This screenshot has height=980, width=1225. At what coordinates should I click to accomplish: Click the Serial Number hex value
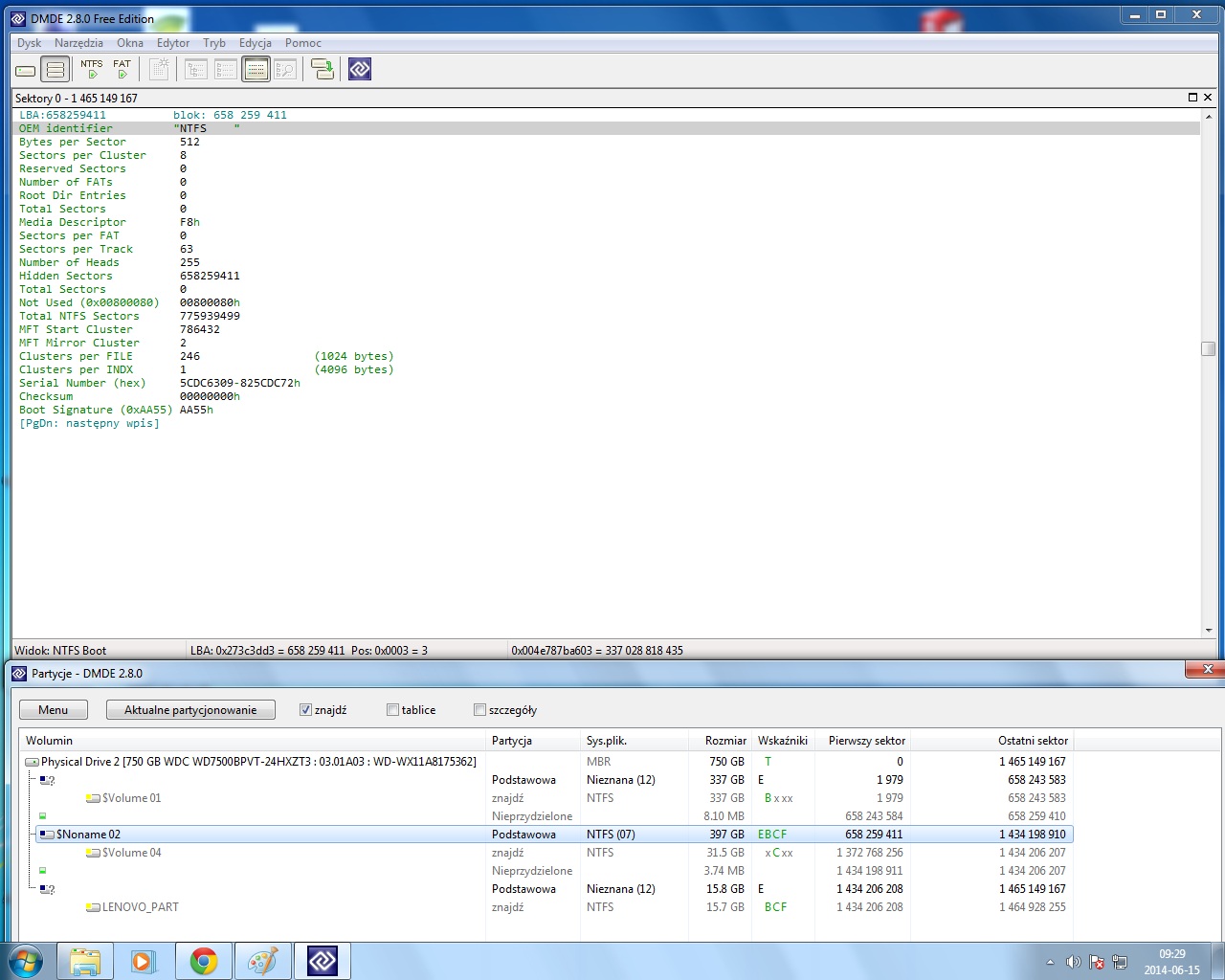240,383
